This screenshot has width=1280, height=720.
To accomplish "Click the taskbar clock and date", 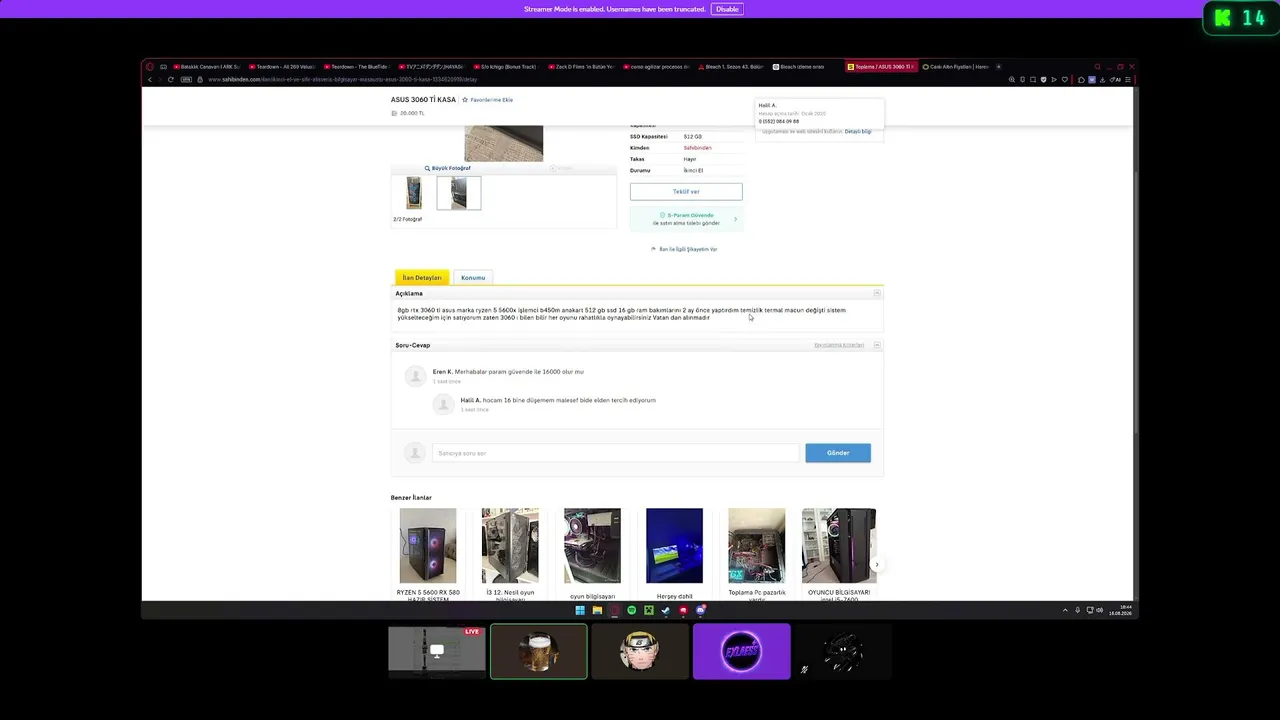I will point(1120,610).
